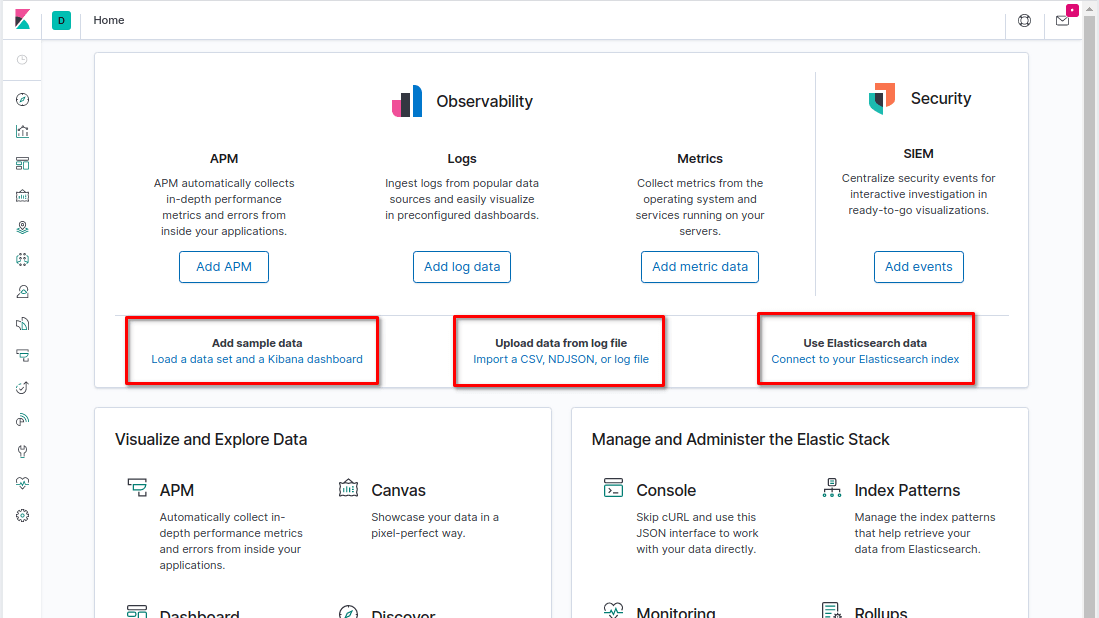
Task: Open the Maps app icon
Action: click(22, 227)
